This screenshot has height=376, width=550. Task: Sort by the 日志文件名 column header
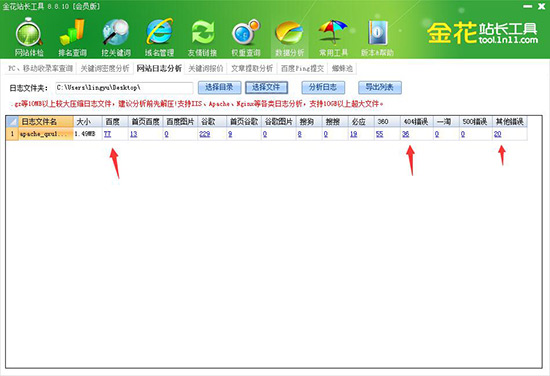[x=46, y=122]
